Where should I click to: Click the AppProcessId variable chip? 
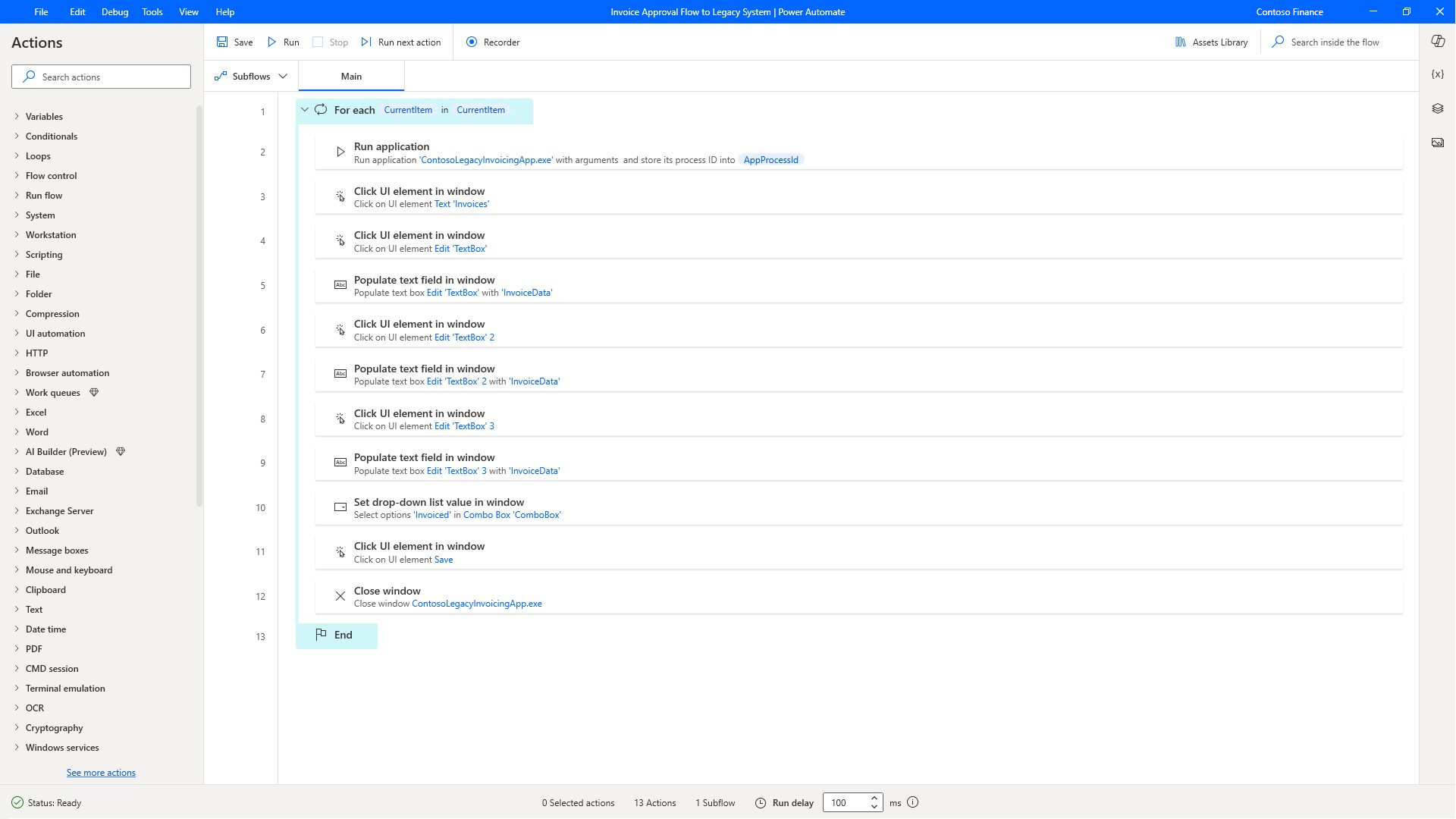(x=770, y=160)
